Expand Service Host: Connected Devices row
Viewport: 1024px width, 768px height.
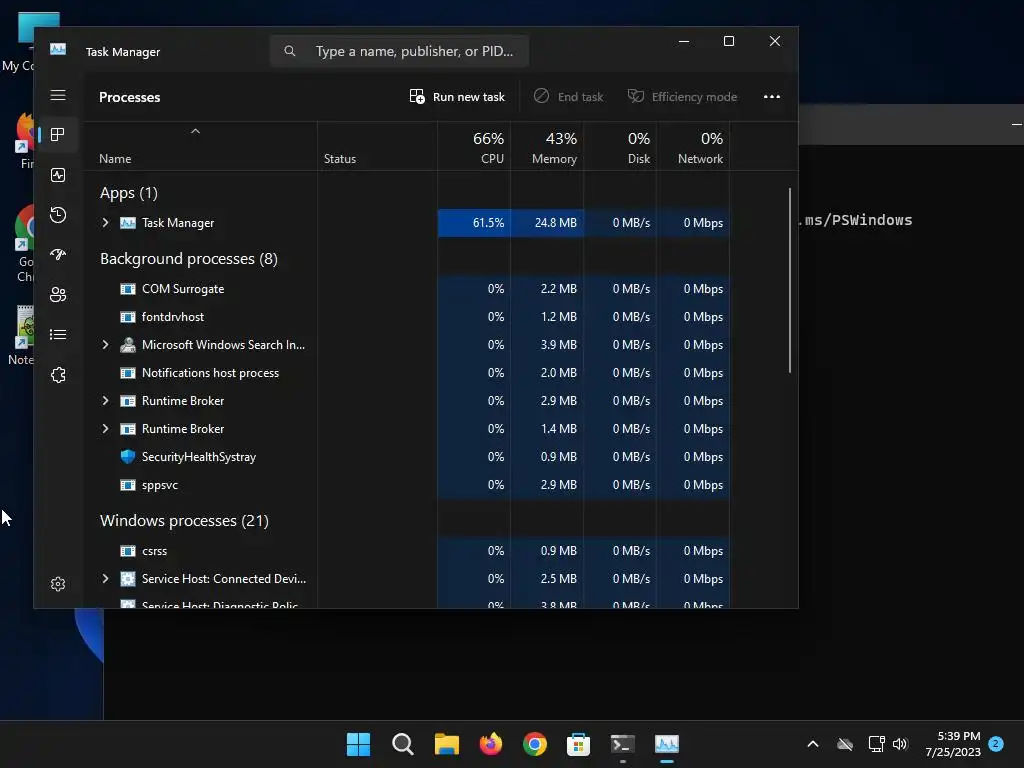pyautogui.click(x=105, y=579)
